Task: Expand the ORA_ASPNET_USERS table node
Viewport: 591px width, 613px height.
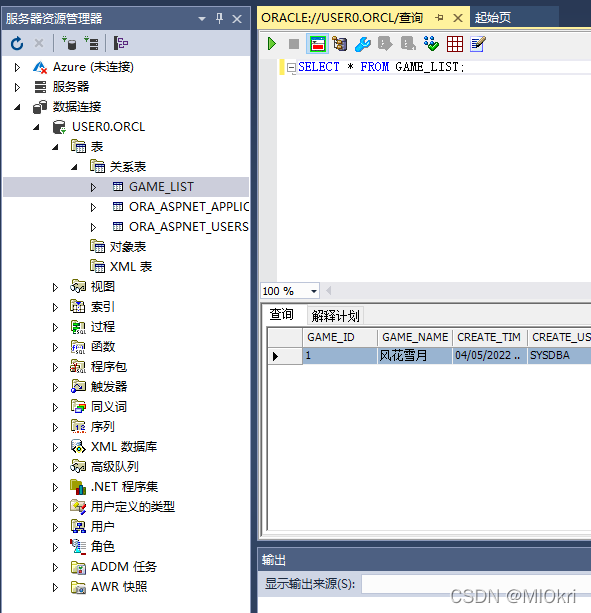Action: tap(93, 228)
